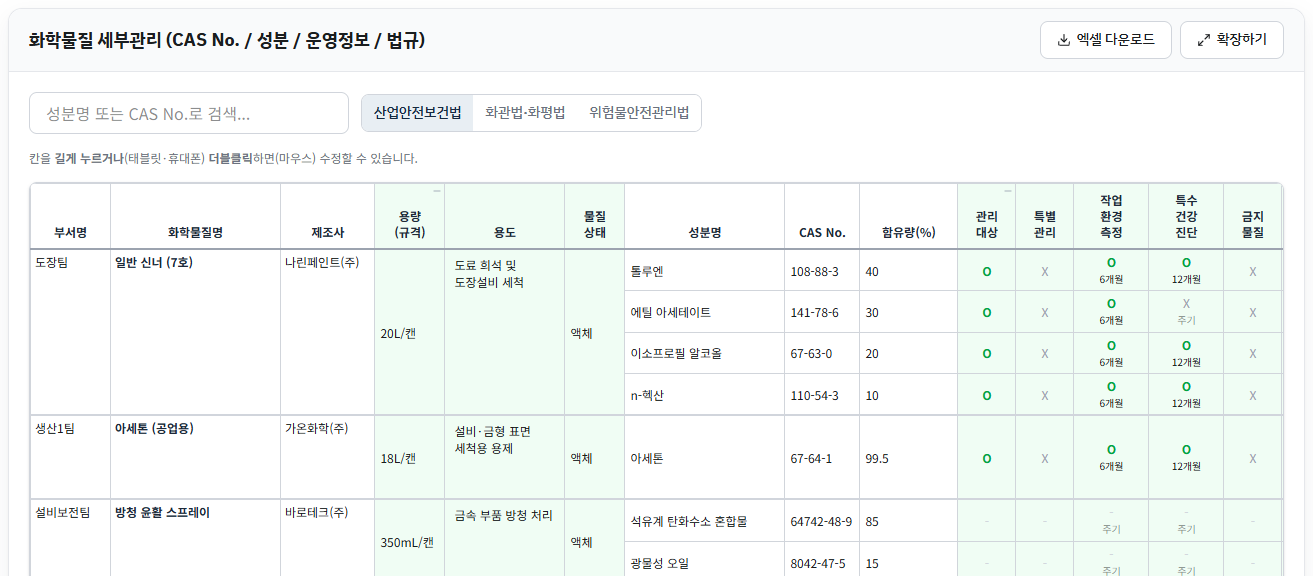Click 작업환경측정 6개월 cell in n-헥산 row

click(1111, 394)
